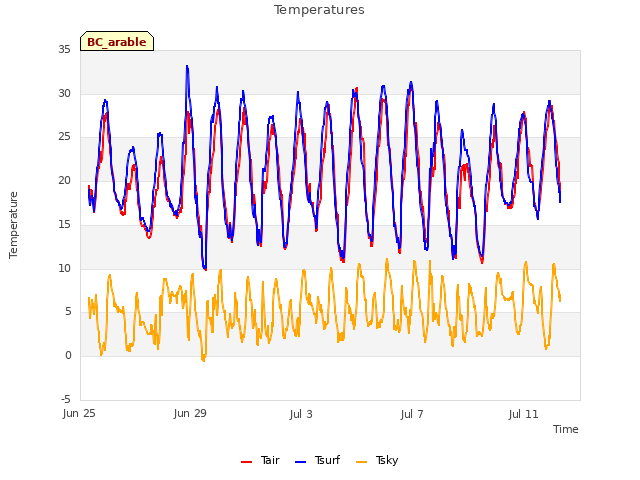Click the Tair legend label
Screen dimensions: 640x480
pos(270,460)
